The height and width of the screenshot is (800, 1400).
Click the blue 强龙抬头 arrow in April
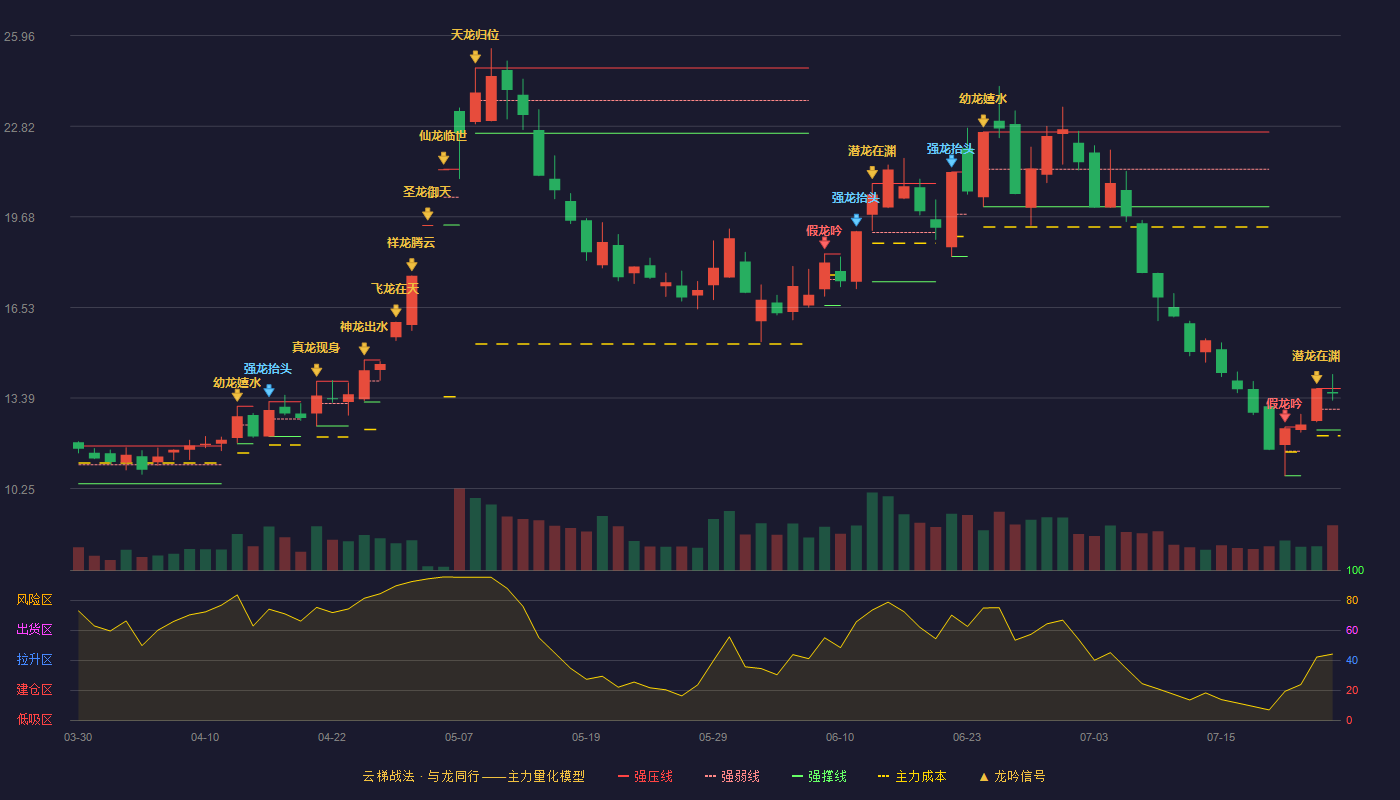[x=269, y=390]
